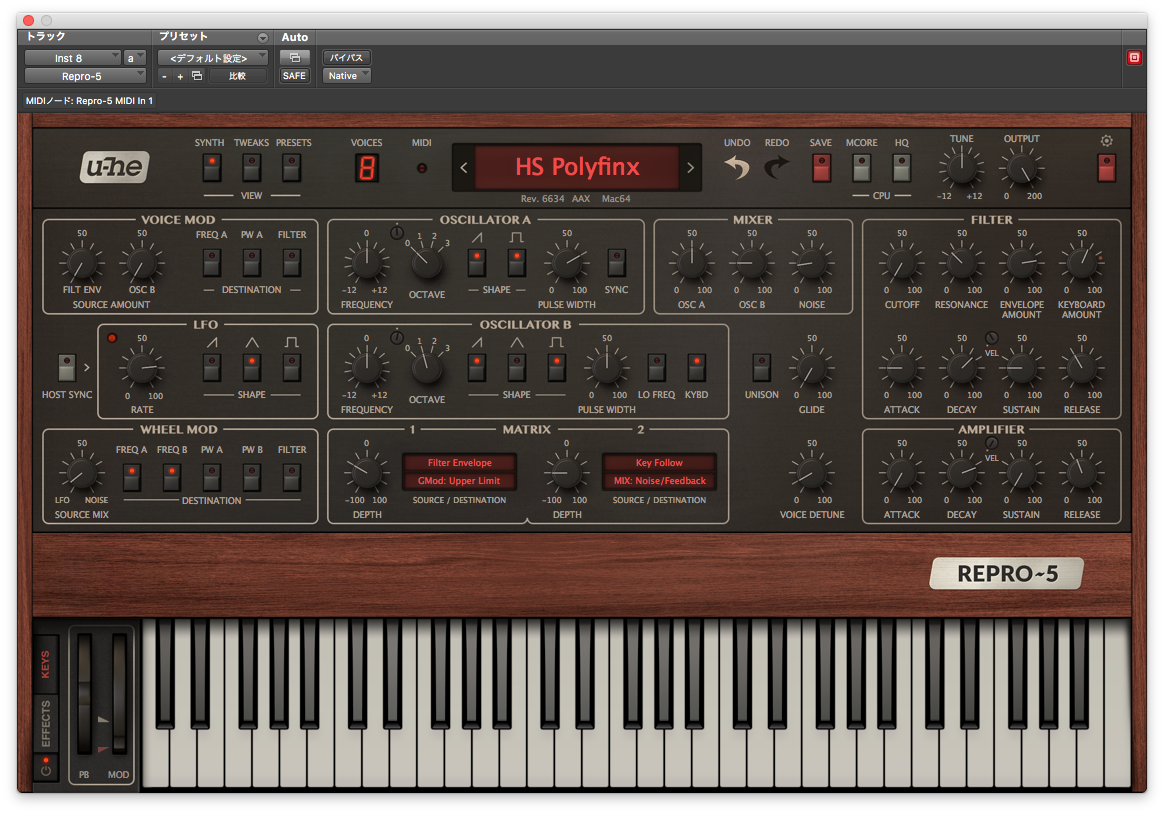The image size is (1164, 814).
Task: Open the insert position 'a' selector
Action: click(134, 58)
